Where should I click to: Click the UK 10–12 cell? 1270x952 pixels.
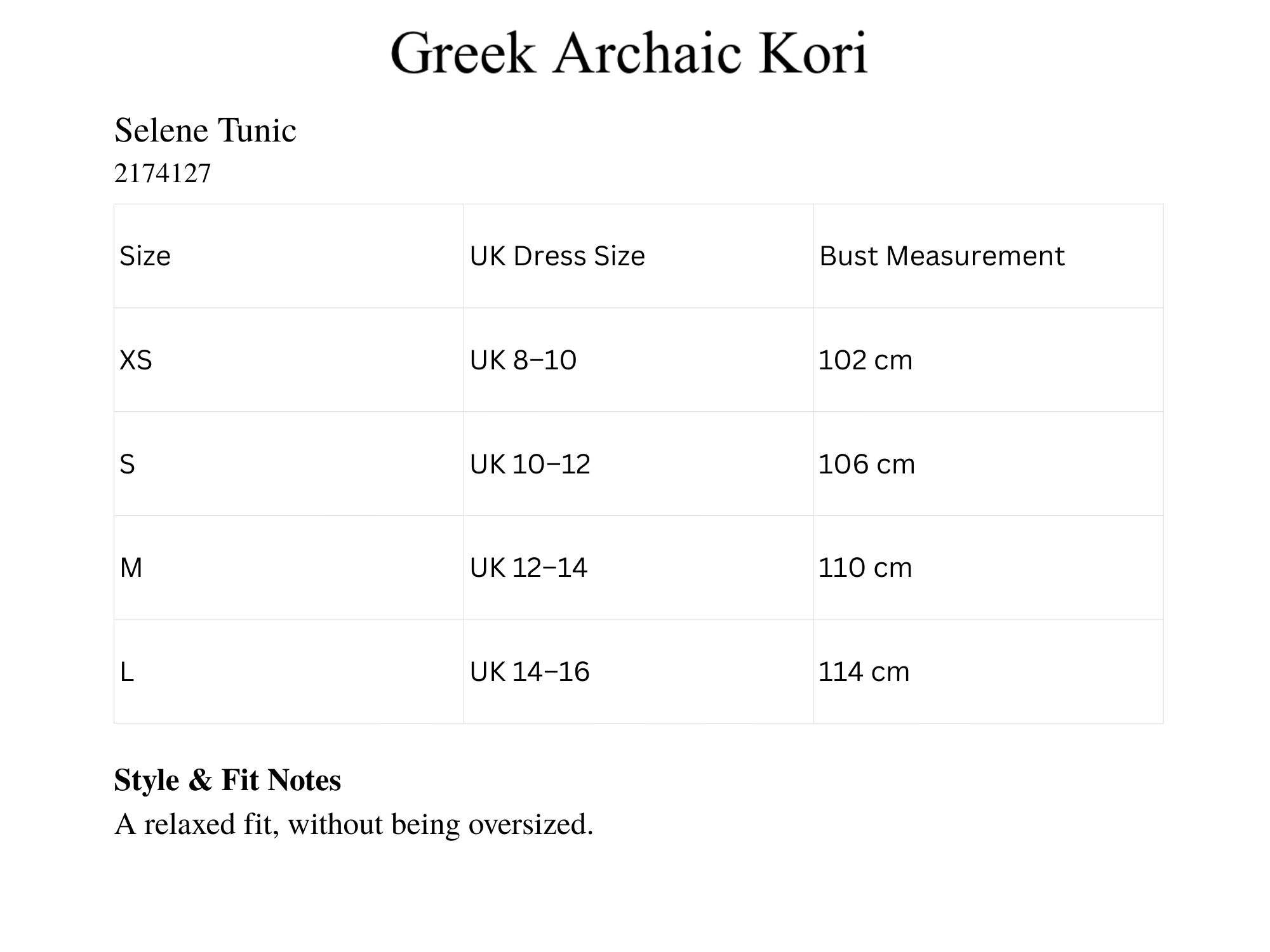pos(530,465)
